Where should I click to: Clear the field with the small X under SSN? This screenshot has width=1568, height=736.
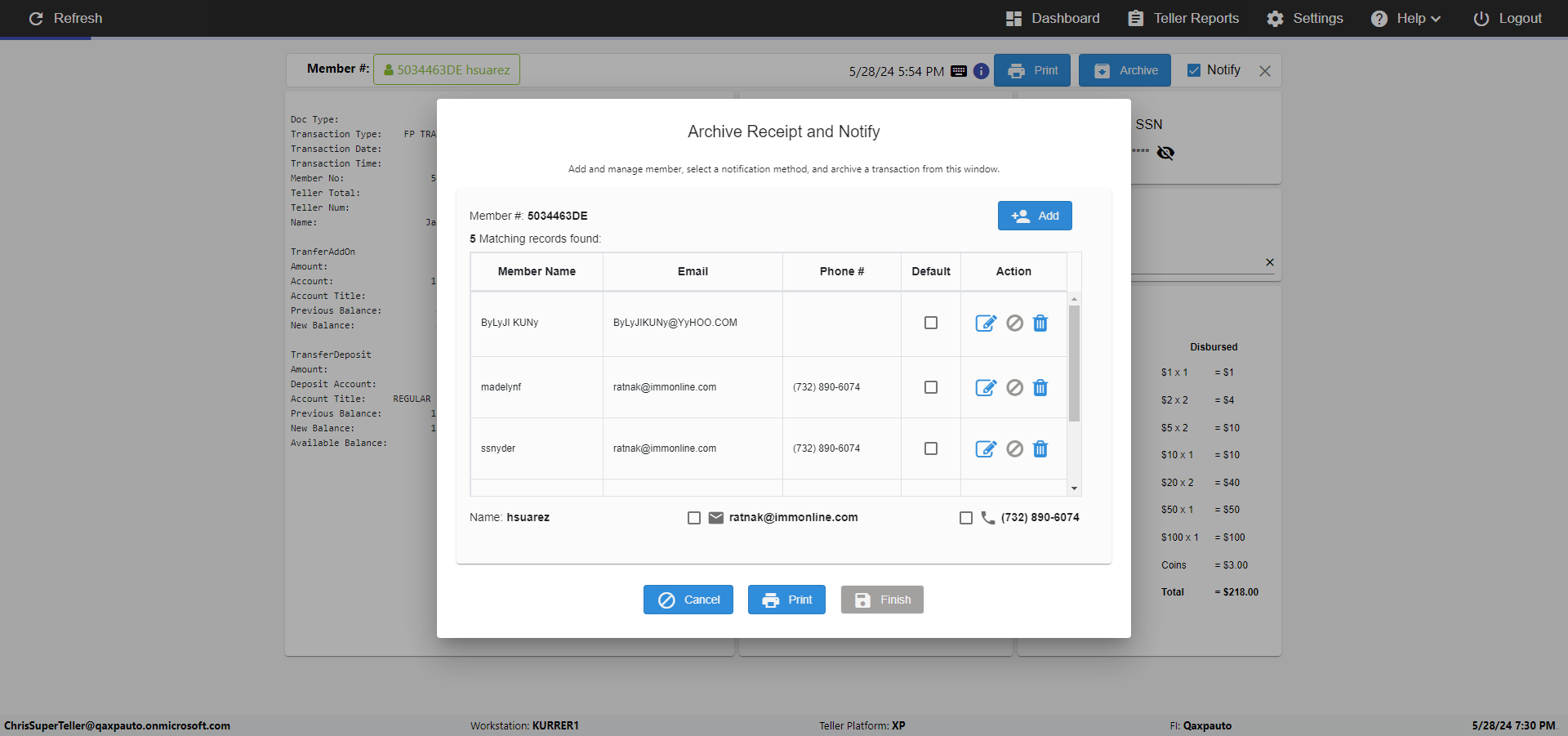(x=1270, y=262)
